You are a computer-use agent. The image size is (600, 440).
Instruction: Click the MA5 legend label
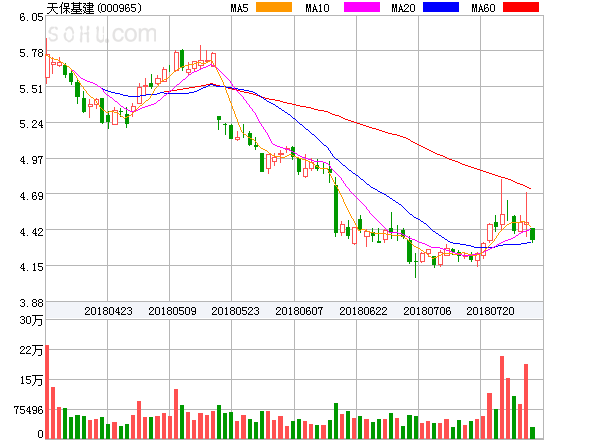(239, 8)
